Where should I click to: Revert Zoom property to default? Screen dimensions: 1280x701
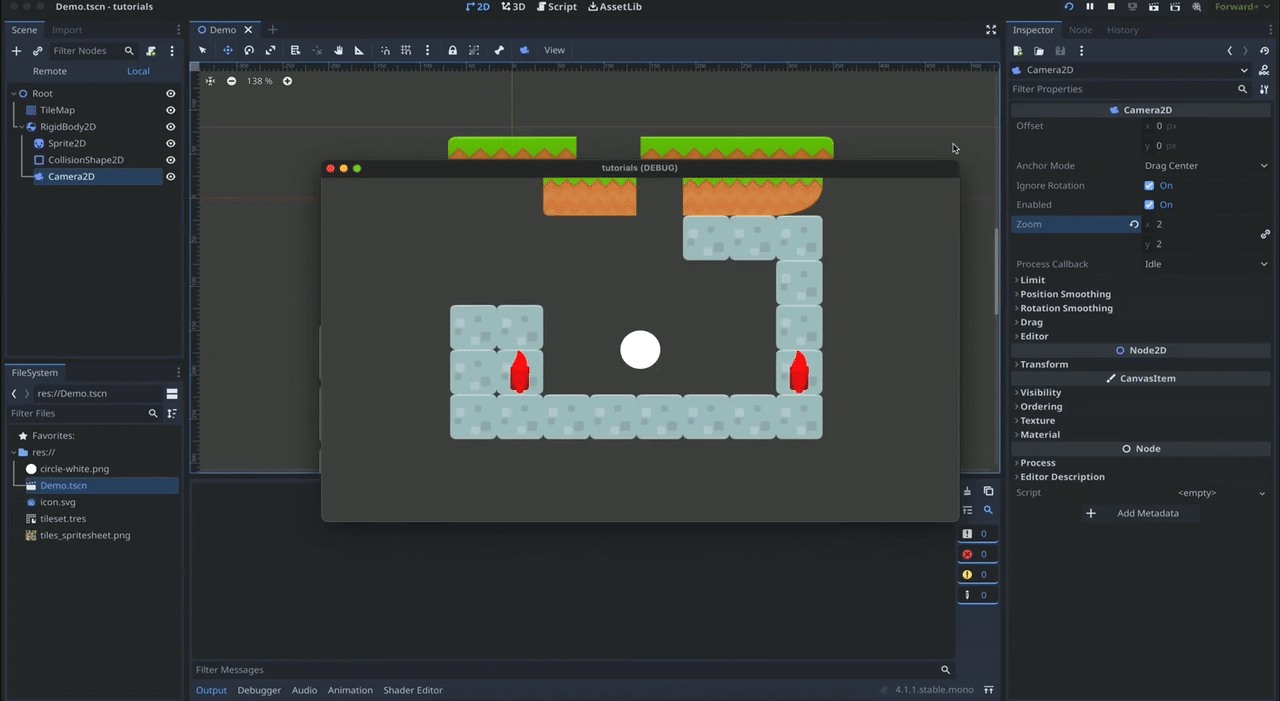point(1133,224)
